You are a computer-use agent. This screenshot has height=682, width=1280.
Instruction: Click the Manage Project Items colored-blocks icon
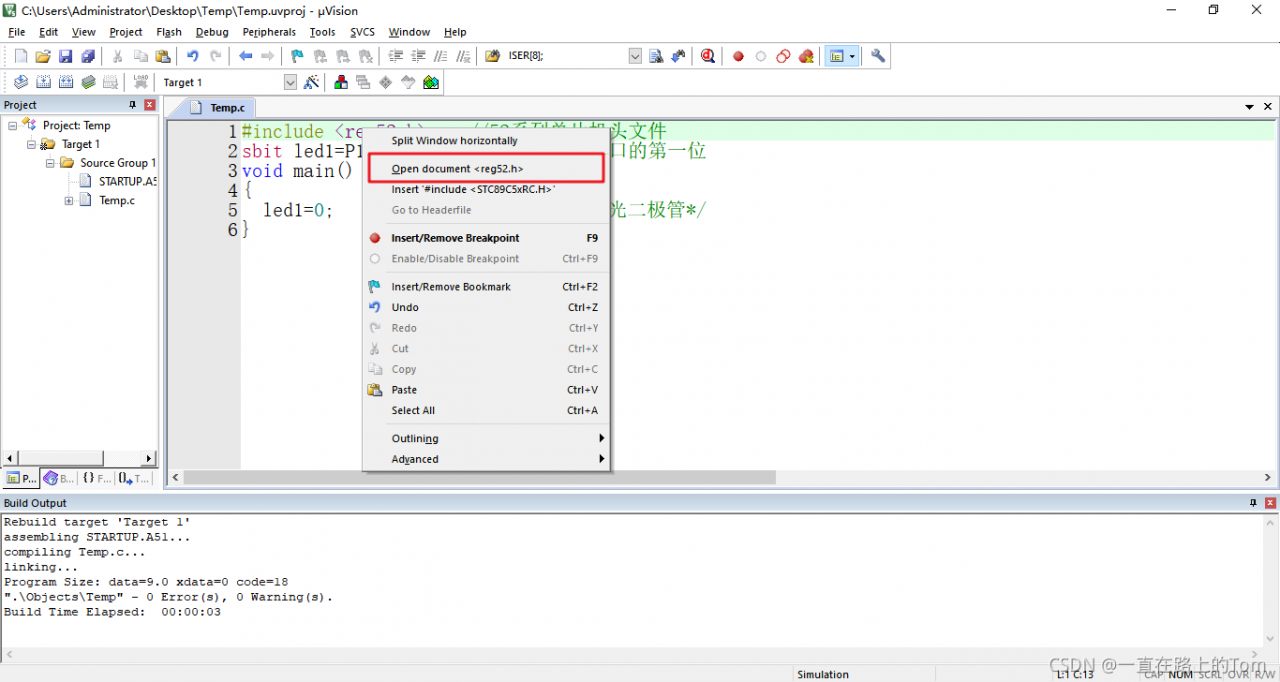[342, 83]
